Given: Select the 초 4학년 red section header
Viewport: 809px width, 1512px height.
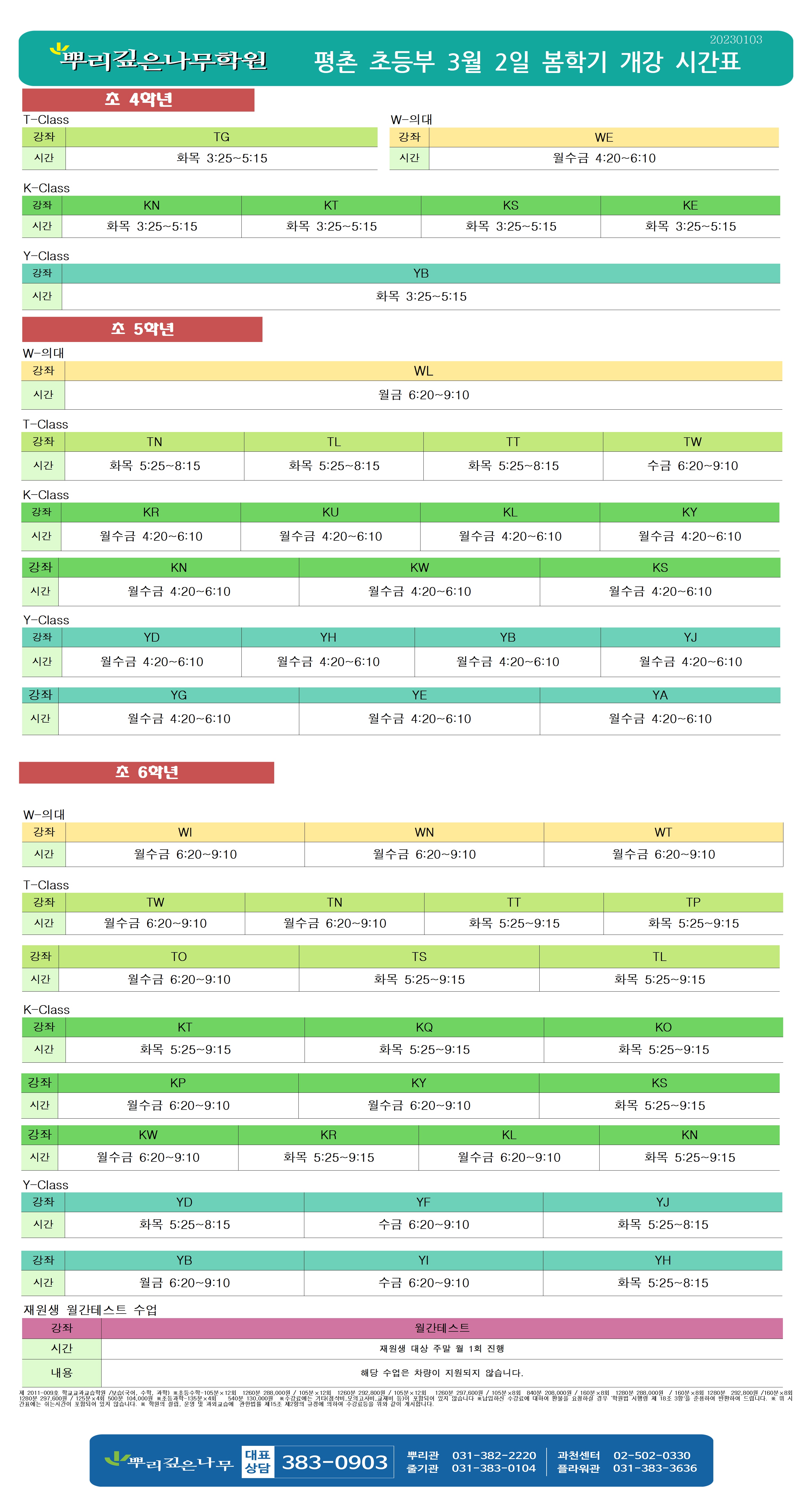Looking at the screenshot, I should [138, 100].
